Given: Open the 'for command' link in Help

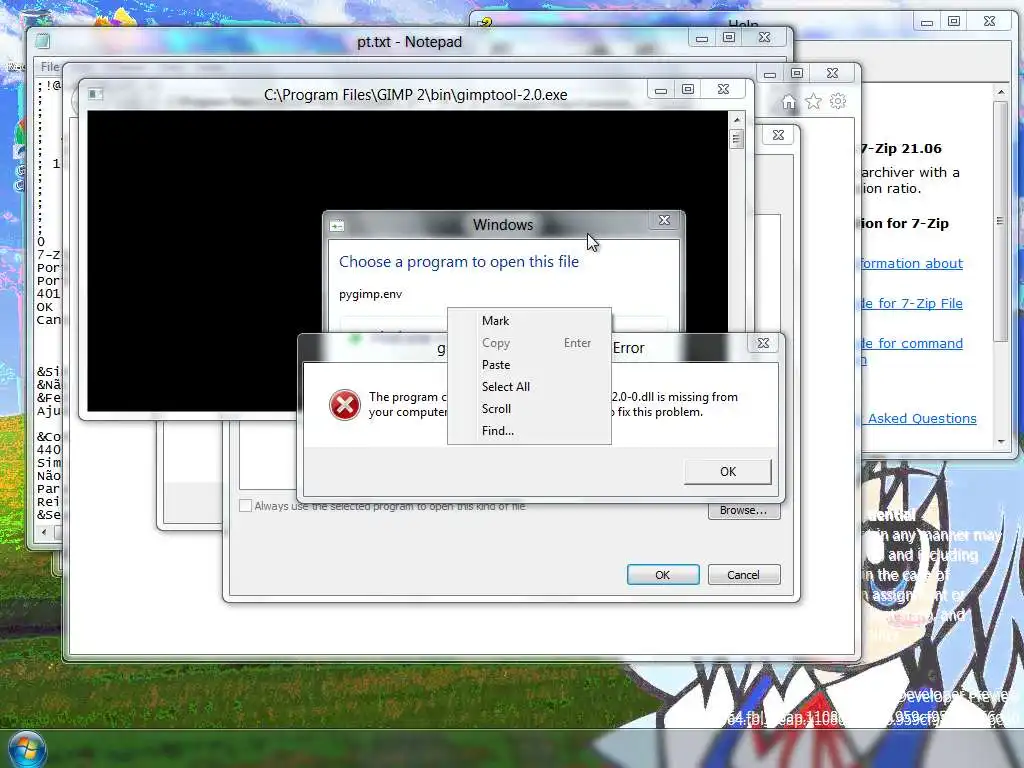Looking at the screenshot, I should click(x=911, y=344).
